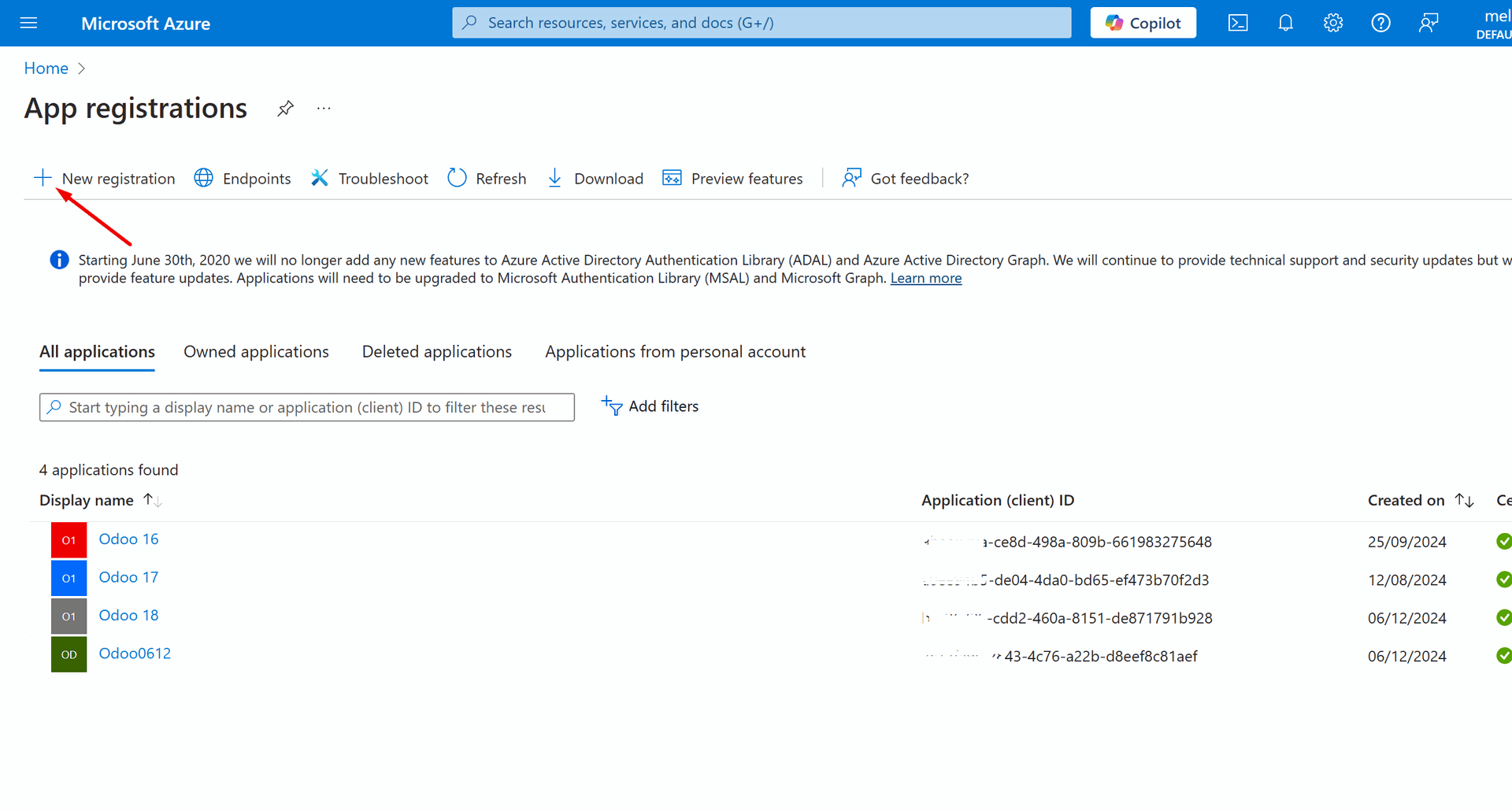Click the Odoo 18 gray app tile
The width and height of the screenshot is (1512, 811).
69,617
